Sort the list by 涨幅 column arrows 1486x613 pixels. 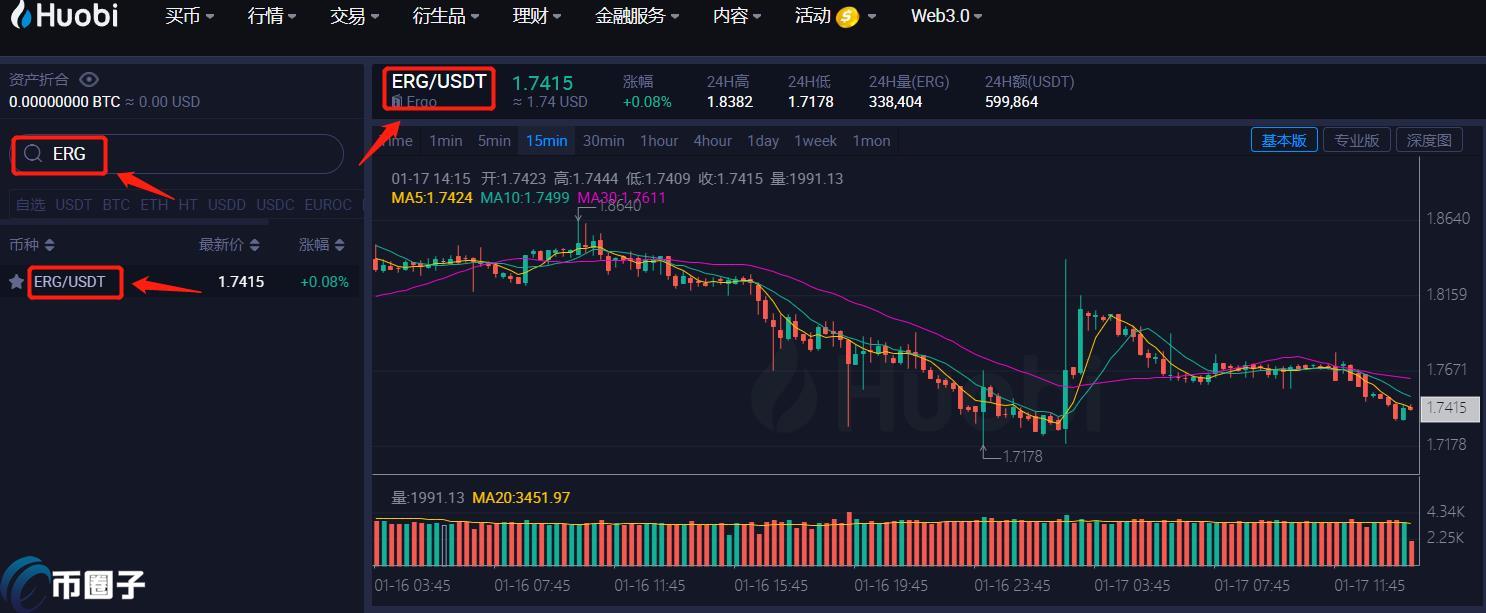[x=340, y=245]
